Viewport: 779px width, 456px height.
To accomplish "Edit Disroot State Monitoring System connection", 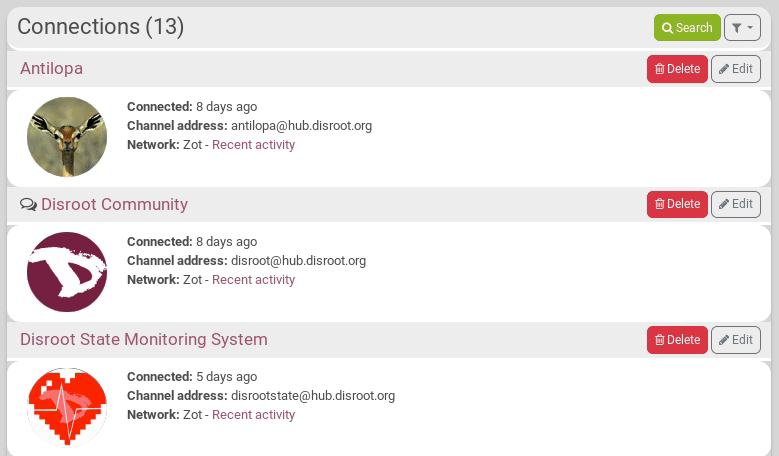I will (x=735, y=340).
